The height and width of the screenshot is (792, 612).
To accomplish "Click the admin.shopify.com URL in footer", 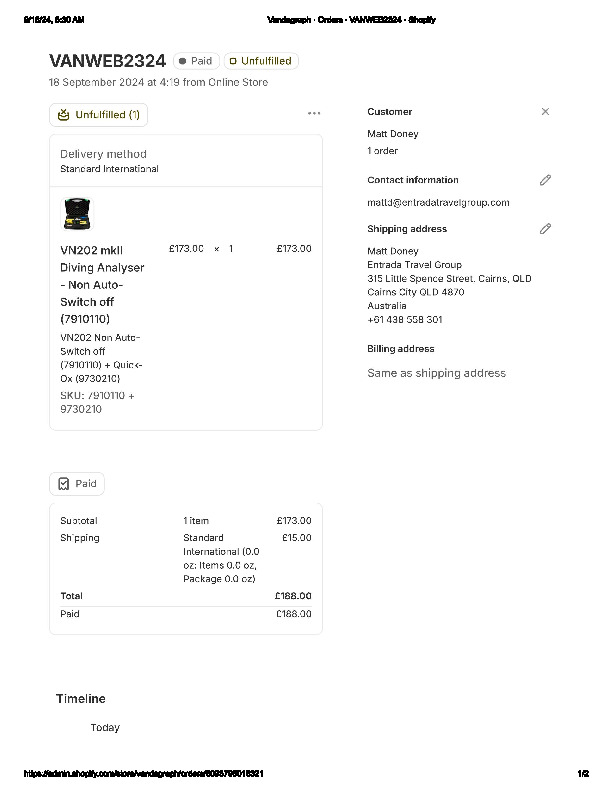I will pos(144,774).
